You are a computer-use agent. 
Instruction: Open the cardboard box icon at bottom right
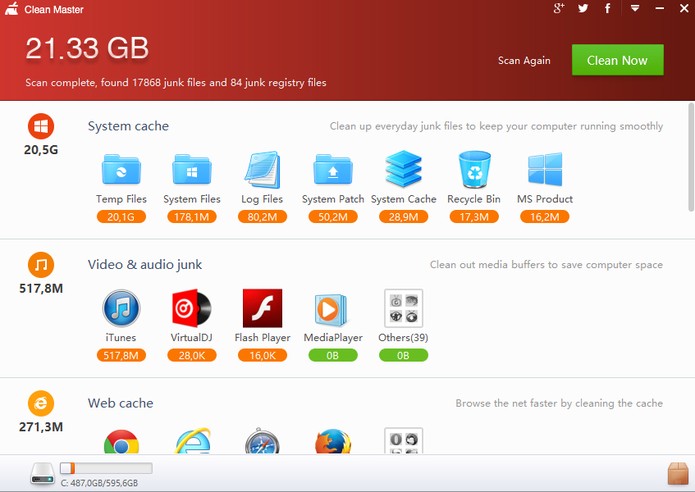pos(678,473)
